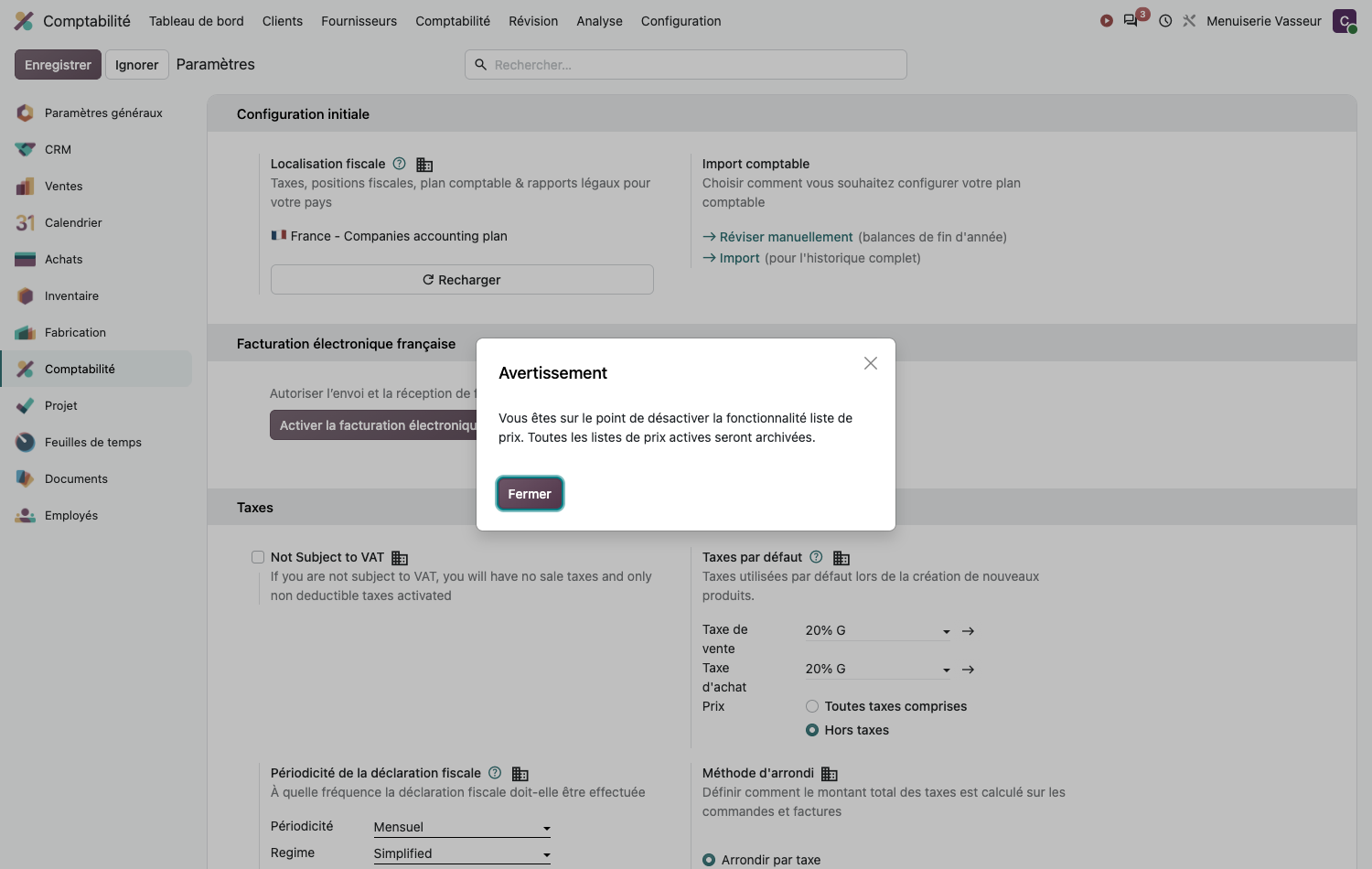Open Documents settings in the sidebar
The height and width of the screenshot is (869, 1372).
[96, 478]
